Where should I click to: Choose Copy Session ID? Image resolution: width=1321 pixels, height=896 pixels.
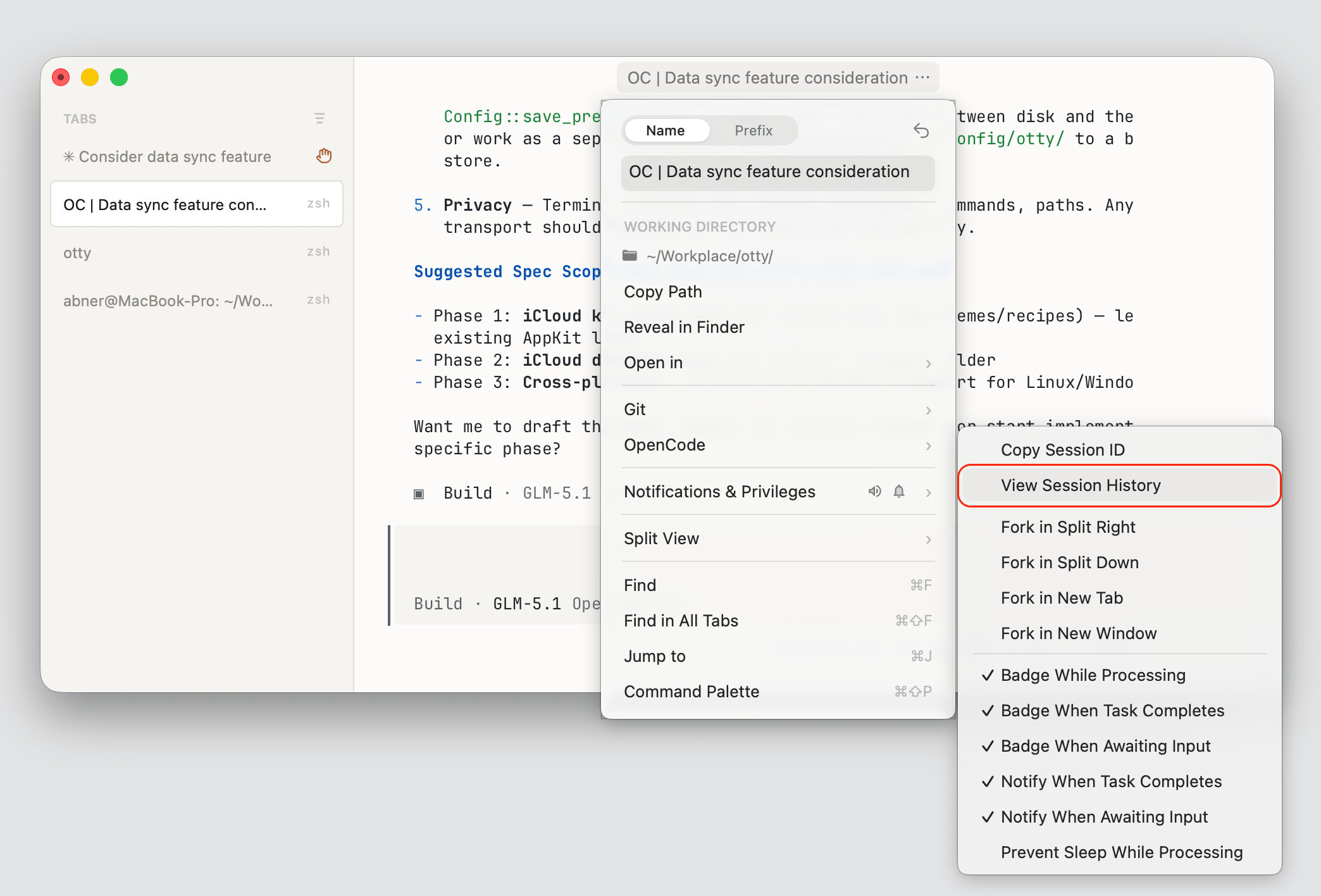point(1120,449)
